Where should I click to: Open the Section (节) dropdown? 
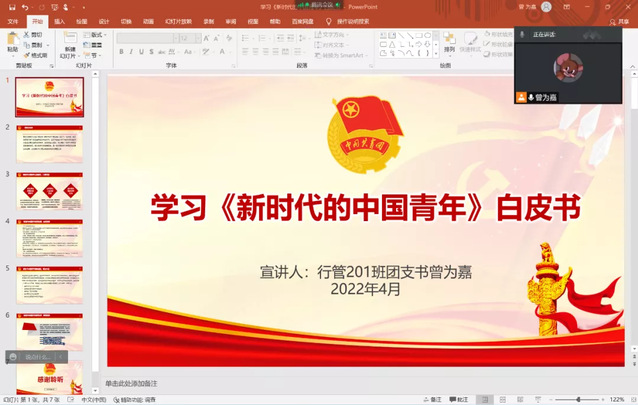[92, 55]
